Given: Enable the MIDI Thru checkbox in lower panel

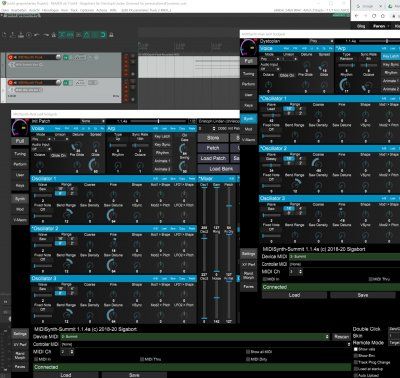Looking at the screenshot, I should [142, 359].
